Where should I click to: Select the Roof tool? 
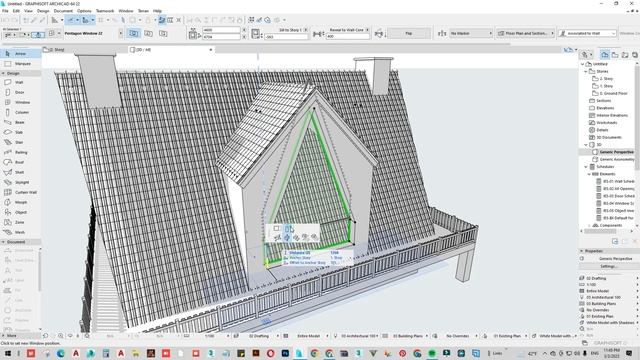20,162
